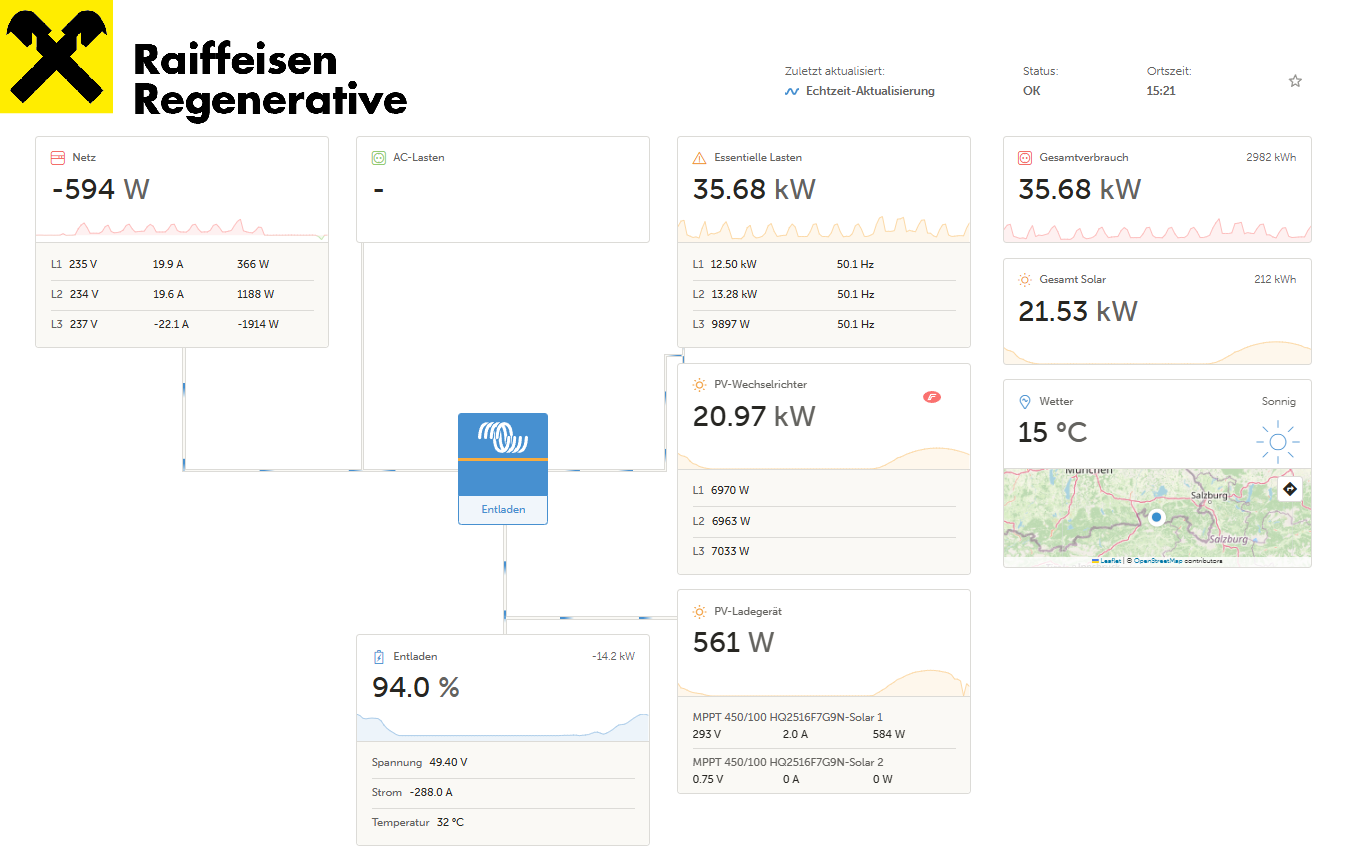Click the Gesamt Solar sun icon

[x=1024, y=280]
